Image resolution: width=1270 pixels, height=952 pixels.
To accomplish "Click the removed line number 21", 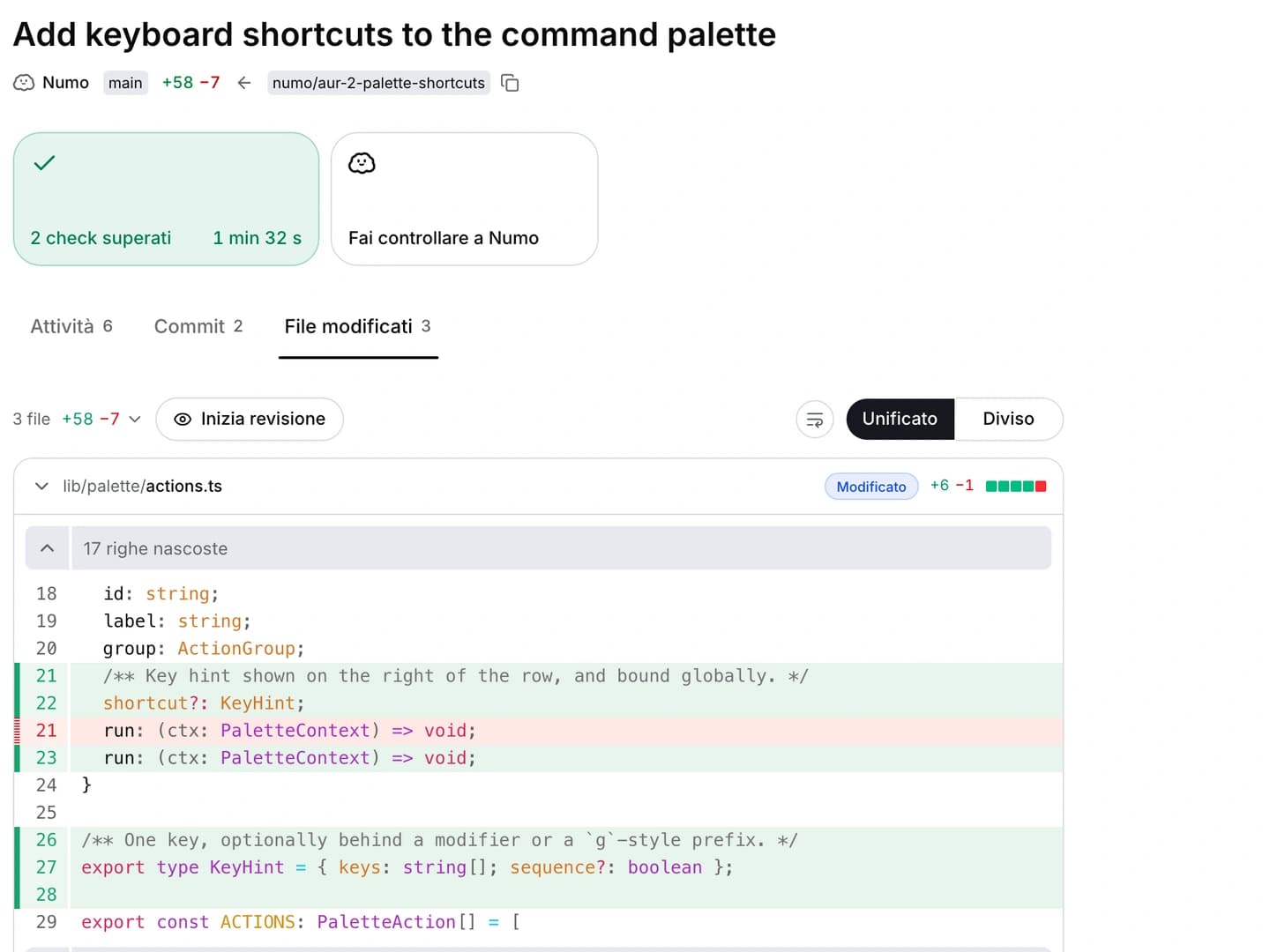I will click(46, 731).
